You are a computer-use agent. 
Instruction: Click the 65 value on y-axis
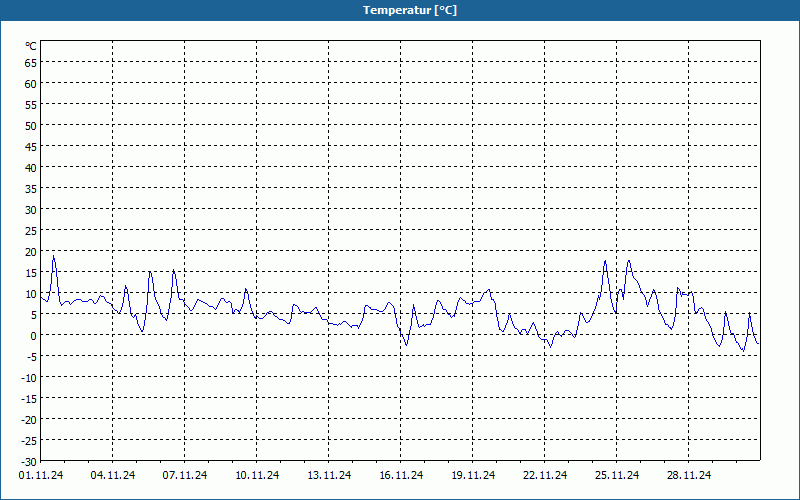[31, 63]
